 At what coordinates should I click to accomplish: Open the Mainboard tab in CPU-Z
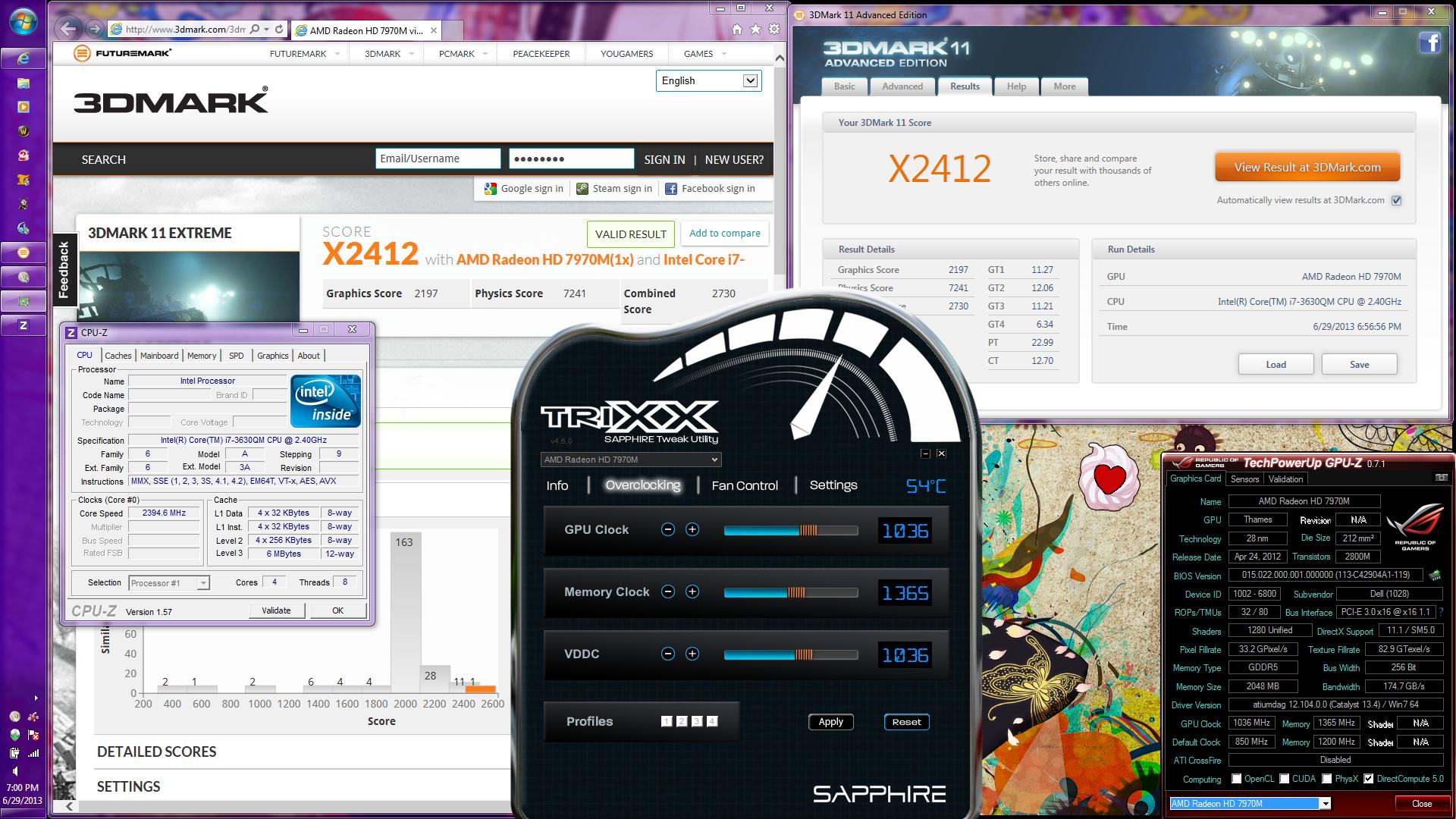159,355
